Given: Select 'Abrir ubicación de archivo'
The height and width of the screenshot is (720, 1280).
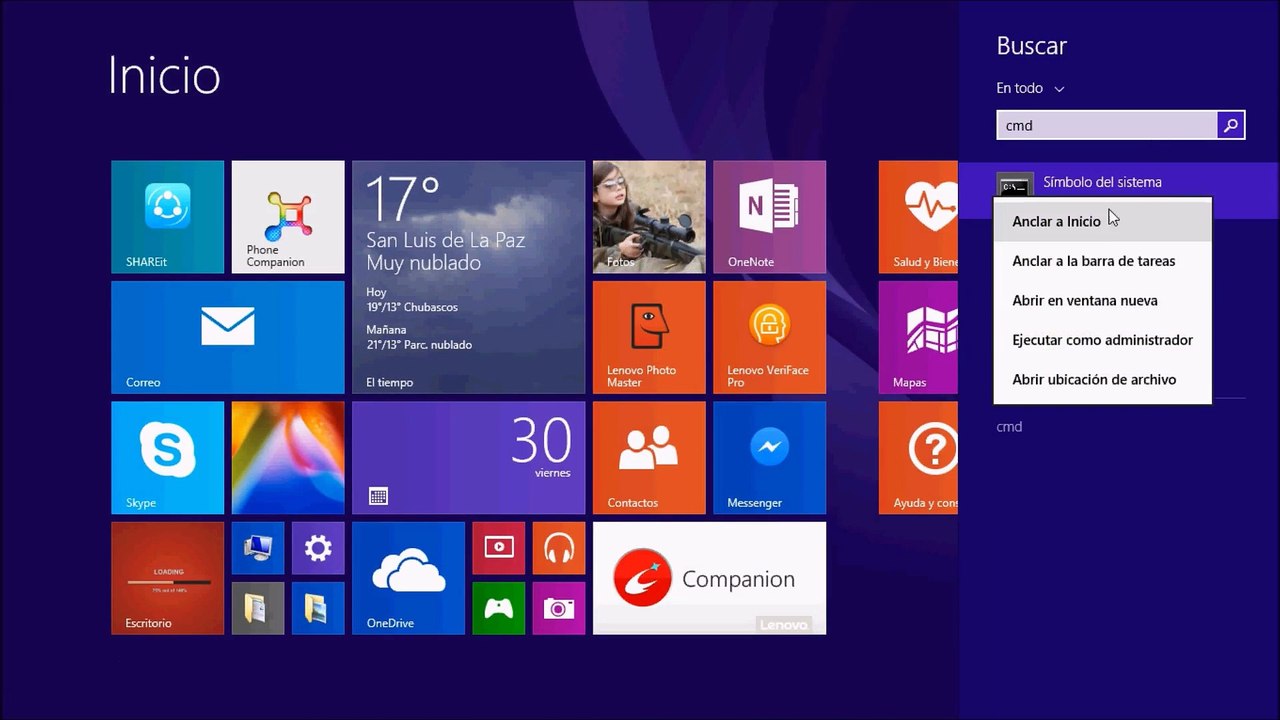Looking at the screenshot, I should [1102, 379].
